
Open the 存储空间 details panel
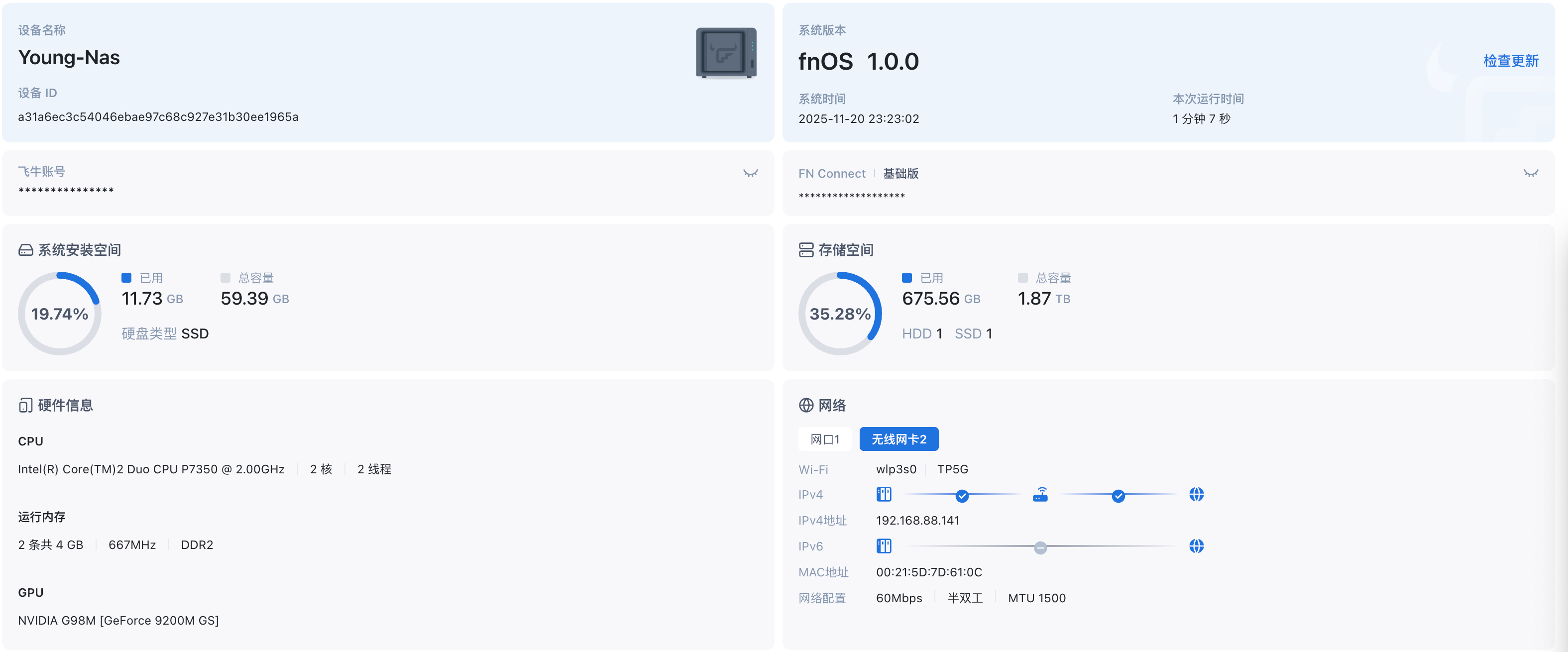(x=846, y=249)
